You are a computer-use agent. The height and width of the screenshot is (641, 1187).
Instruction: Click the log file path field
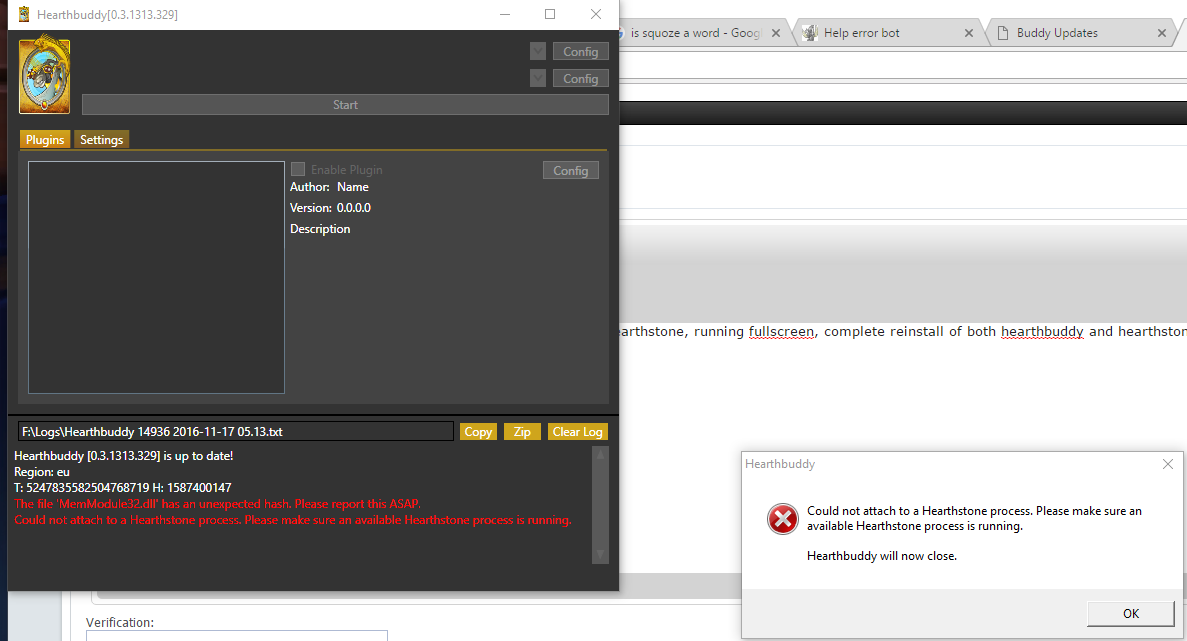coord(235,432)
